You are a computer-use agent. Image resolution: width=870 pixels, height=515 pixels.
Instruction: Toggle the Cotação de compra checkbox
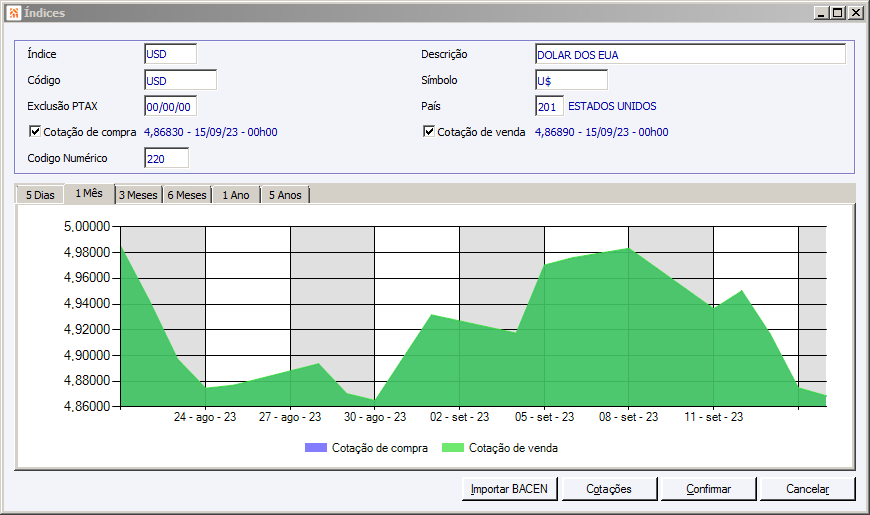pyautogui.click(x=35, y=132)
